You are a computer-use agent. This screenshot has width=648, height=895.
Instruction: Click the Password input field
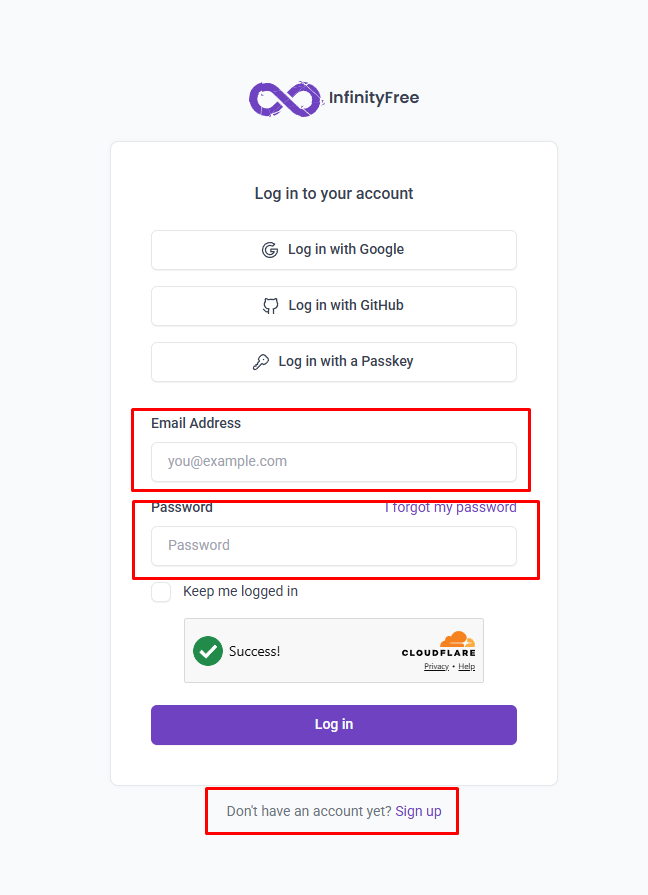[333, 546]
